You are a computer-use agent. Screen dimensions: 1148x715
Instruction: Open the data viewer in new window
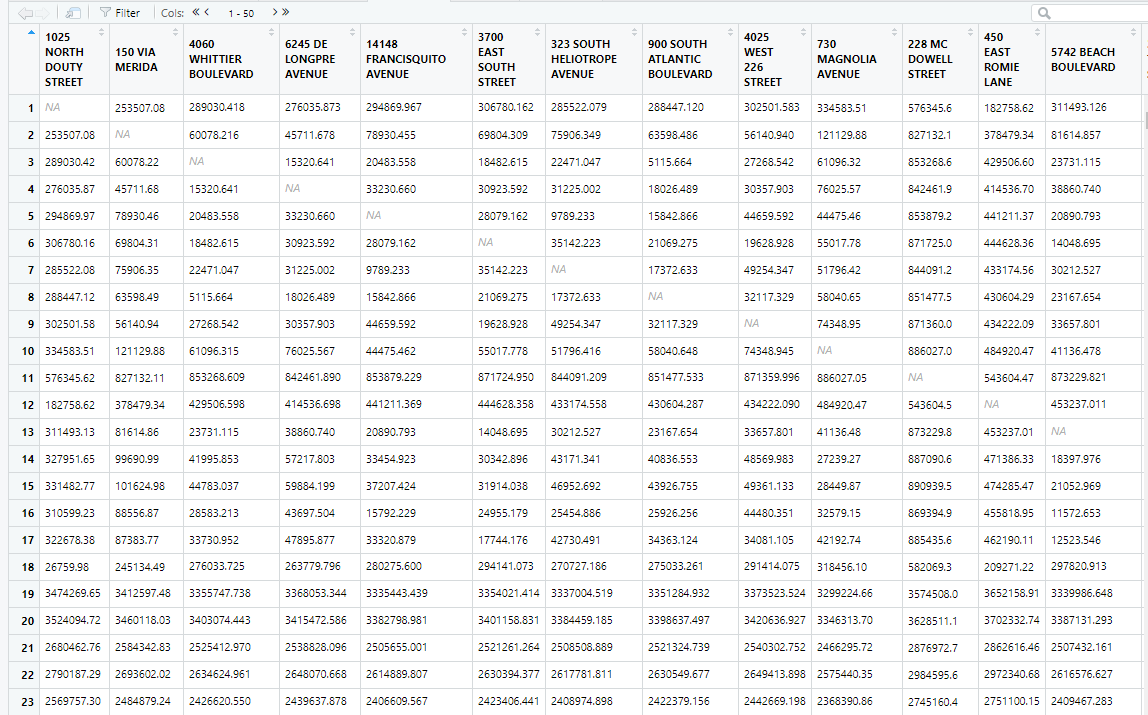click(72, 13)
